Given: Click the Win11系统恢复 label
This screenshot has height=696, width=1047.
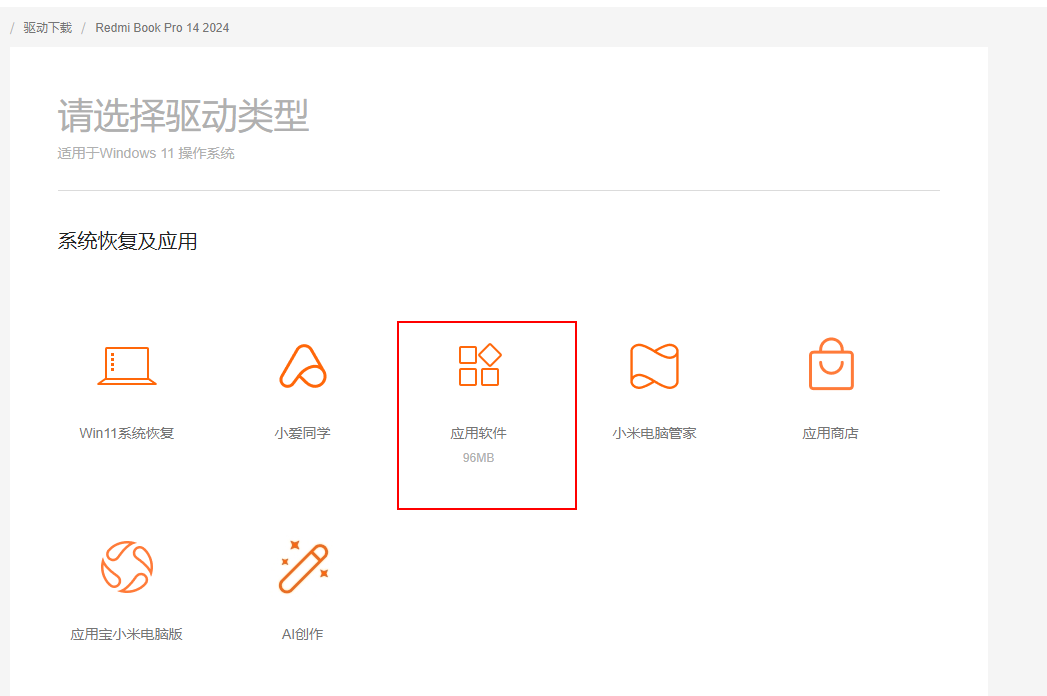Looking at the screenshot, I should pyautogui.click(x=127, y=433).
